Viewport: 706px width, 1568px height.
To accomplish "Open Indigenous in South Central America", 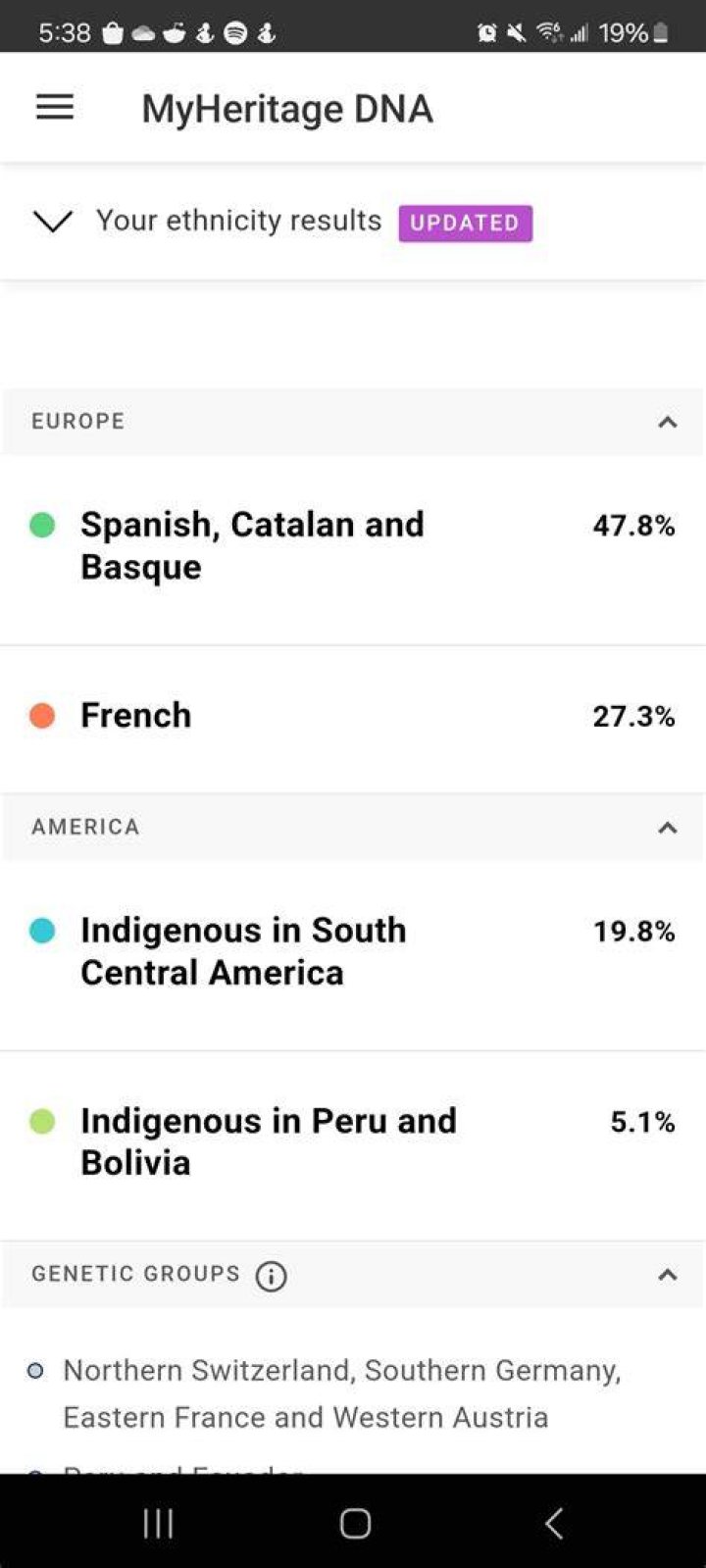I will [x=353, y=952].
